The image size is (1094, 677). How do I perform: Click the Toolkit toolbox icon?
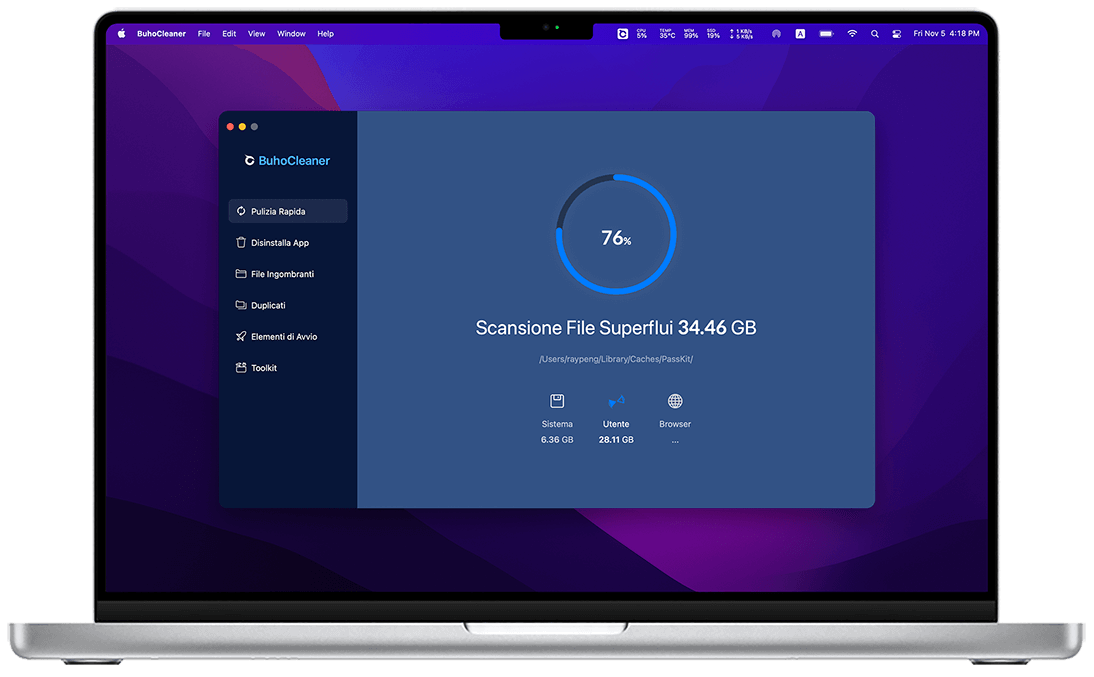click(241, 367)
